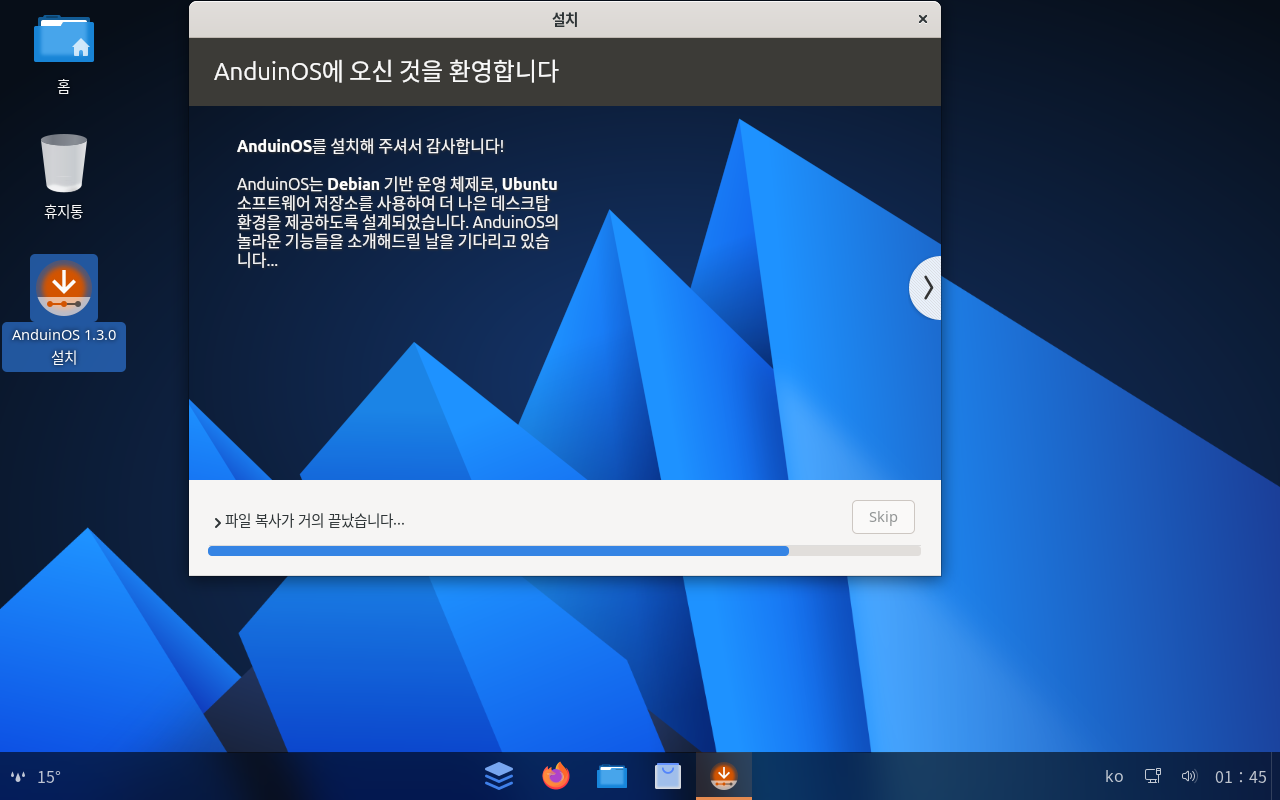Click the AnduinOS thank-you slide text

(371, 146)
